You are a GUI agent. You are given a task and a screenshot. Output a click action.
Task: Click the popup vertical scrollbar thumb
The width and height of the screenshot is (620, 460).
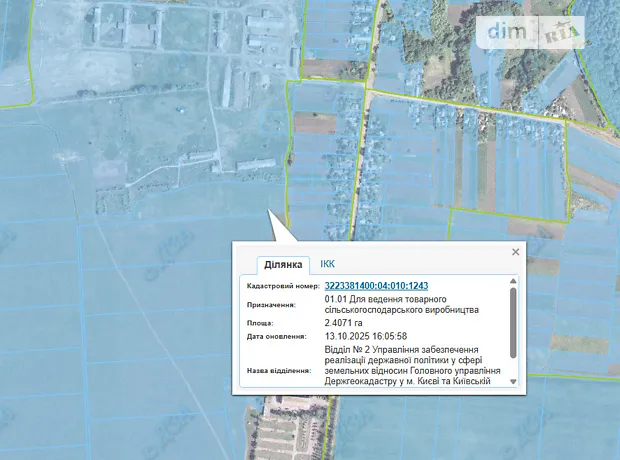(514, 325)
